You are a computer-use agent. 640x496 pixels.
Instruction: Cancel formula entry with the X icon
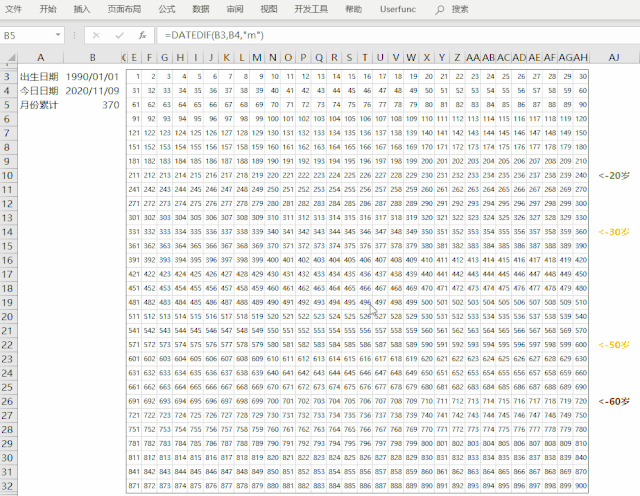click(96, 36)
